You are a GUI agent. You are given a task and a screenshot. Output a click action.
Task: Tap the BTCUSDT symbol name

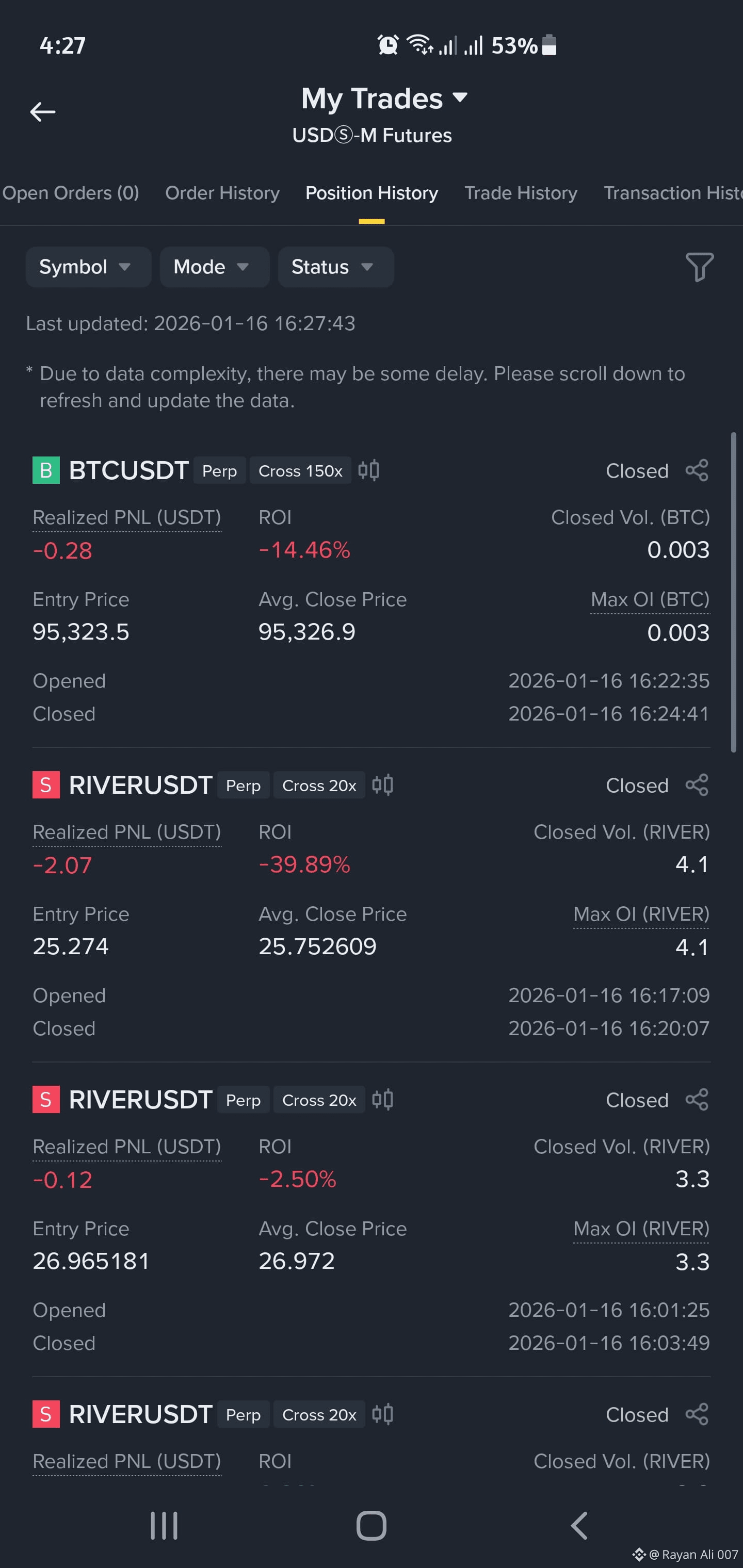[x=128, y=470]
